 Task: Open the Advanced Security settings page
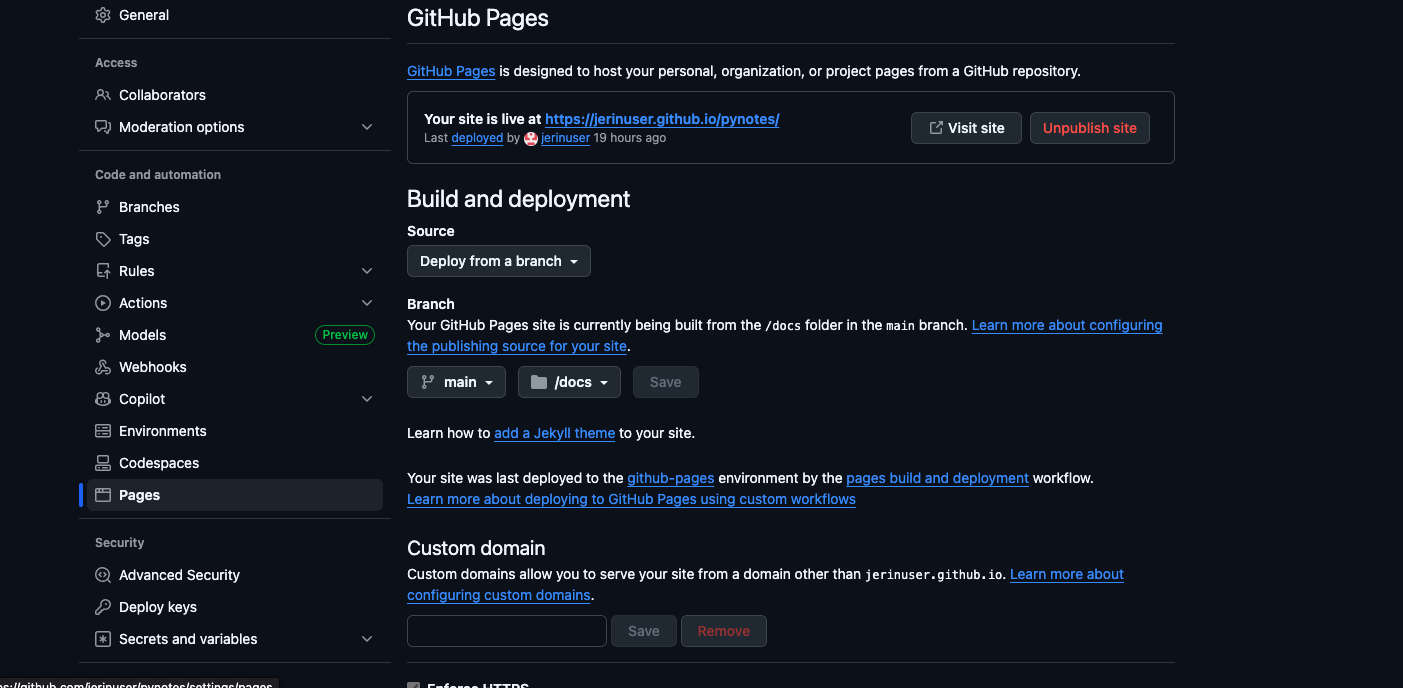(x=179, y=575)
